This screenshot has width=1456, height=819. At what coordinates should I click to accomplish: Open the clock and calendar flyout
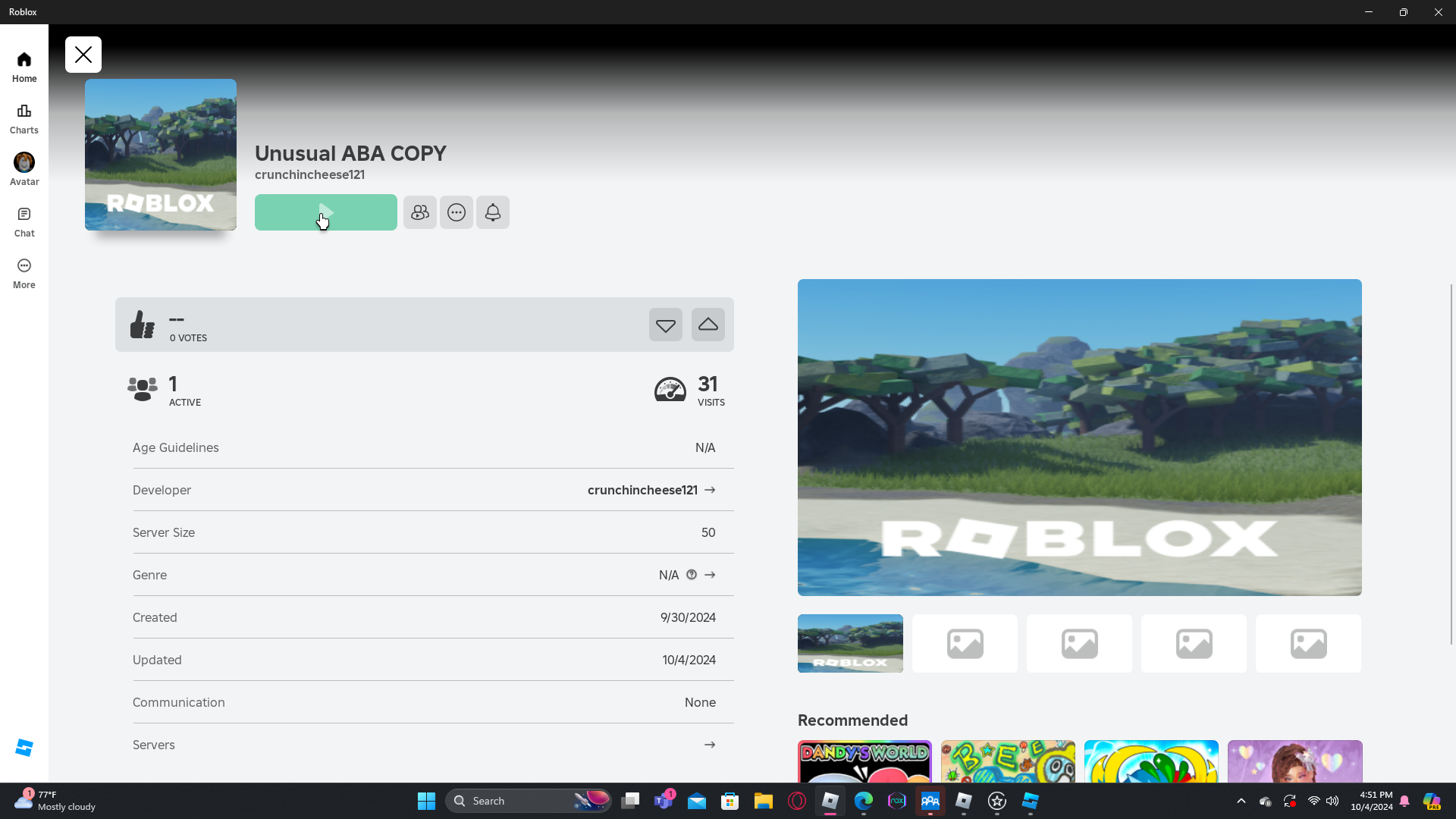point(1372,801)
